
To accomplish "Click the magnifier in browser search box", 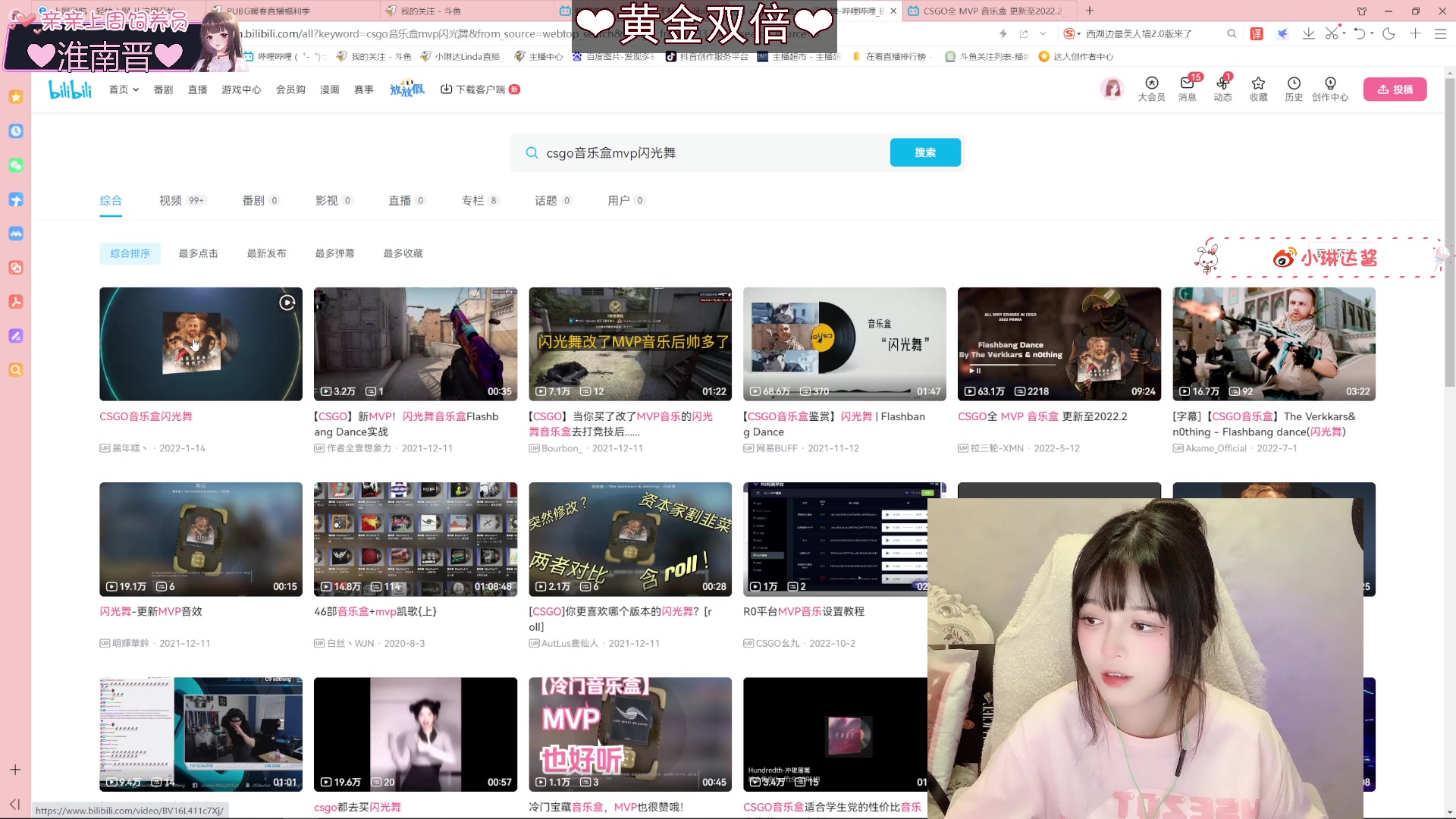I will click(x=1232, y=33).
